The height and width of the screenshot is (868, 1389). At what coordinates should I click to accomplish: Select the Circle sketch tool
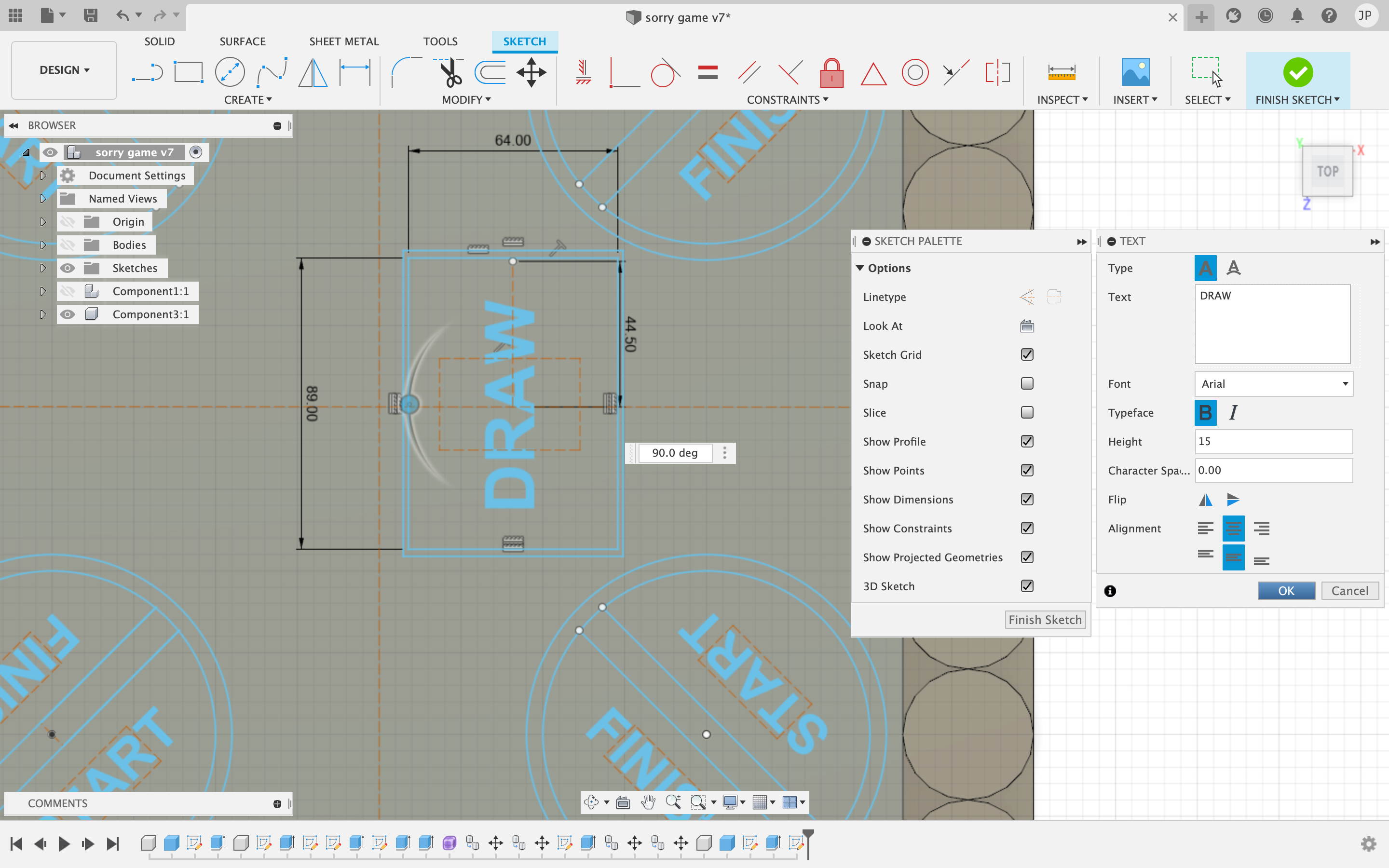[x=230, y=73]
